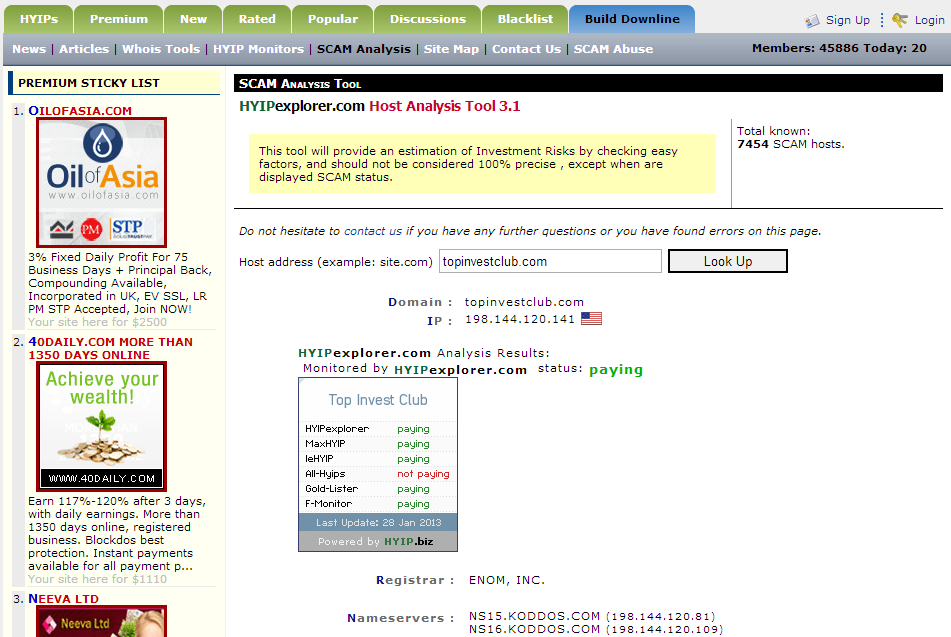
Task: Select the F-Monitor row
Action: click(377, 504)
